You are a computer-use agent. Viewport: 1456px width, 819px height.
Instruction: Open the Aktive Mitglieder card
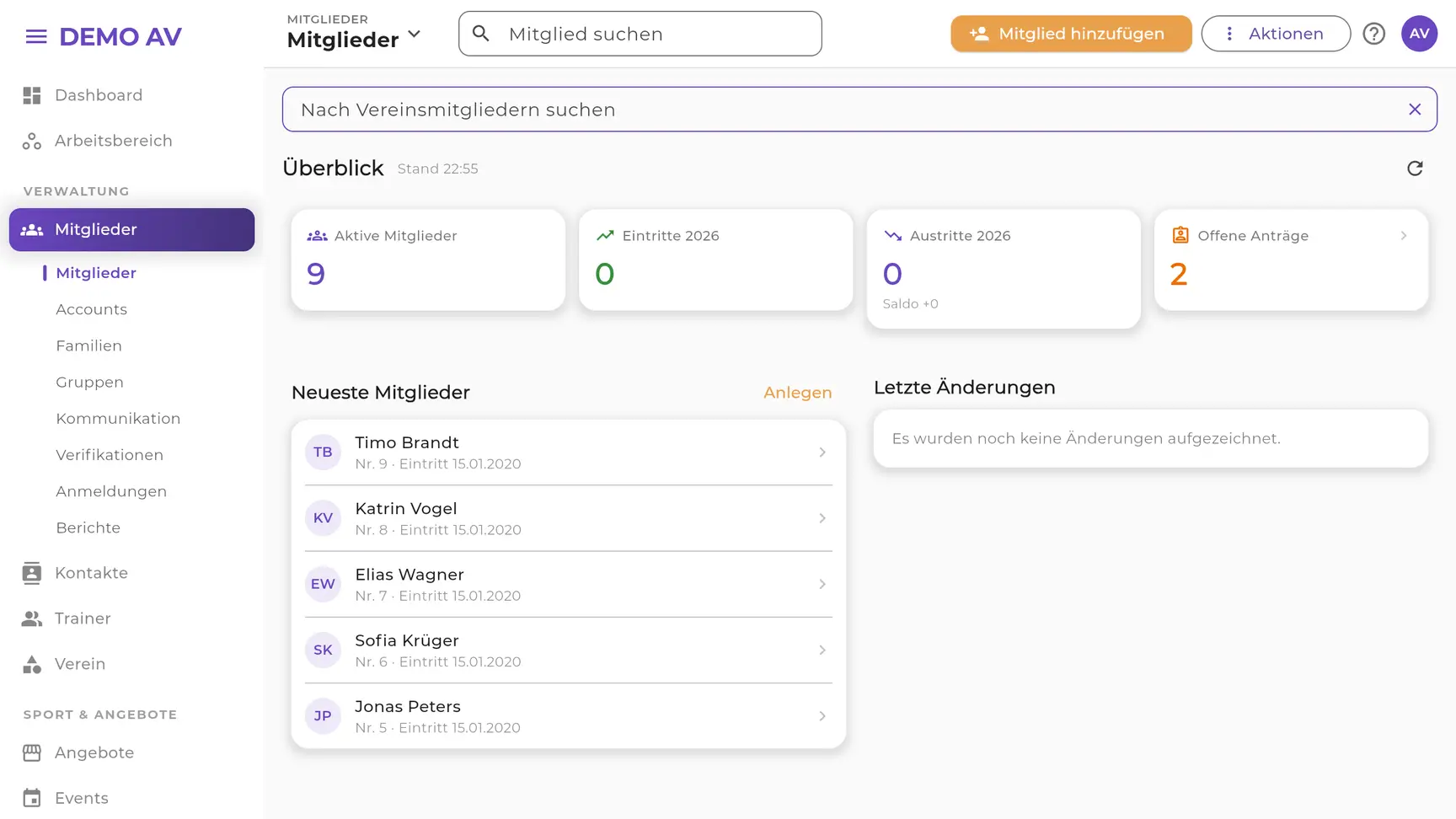tap(428, 260)
